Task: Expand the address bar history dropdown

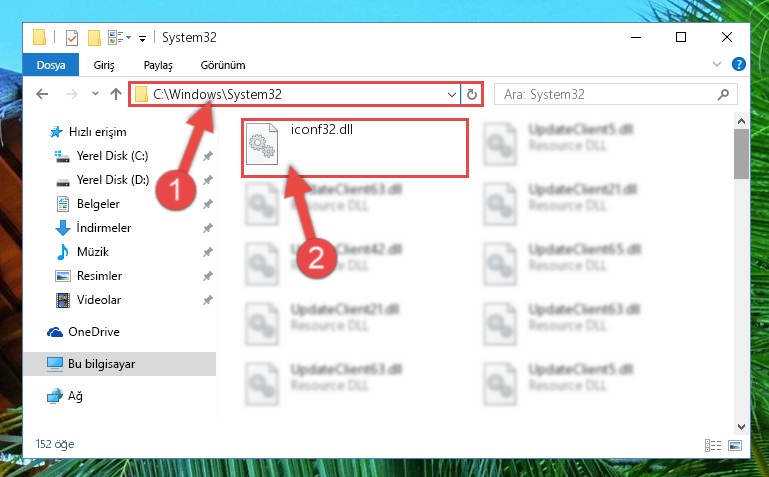Action: point(452,95)
